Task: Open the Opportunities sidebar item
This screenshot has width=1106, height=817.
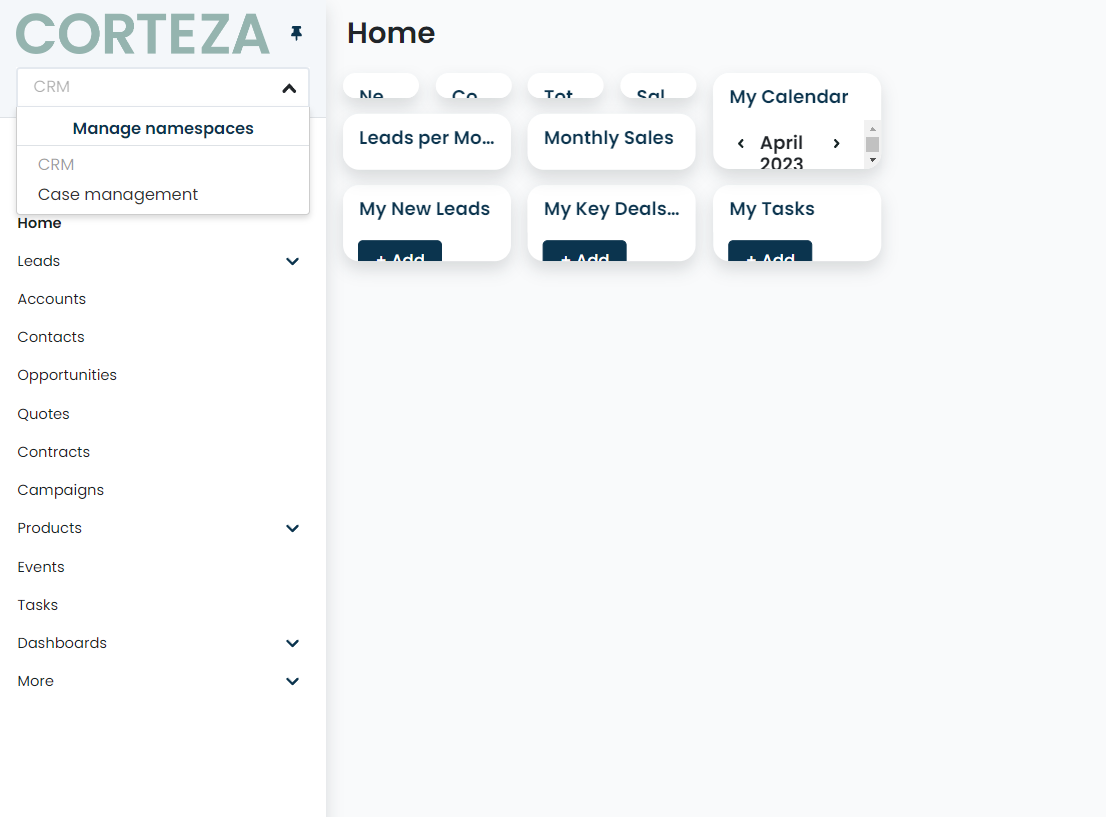Action: coord(66,375)
